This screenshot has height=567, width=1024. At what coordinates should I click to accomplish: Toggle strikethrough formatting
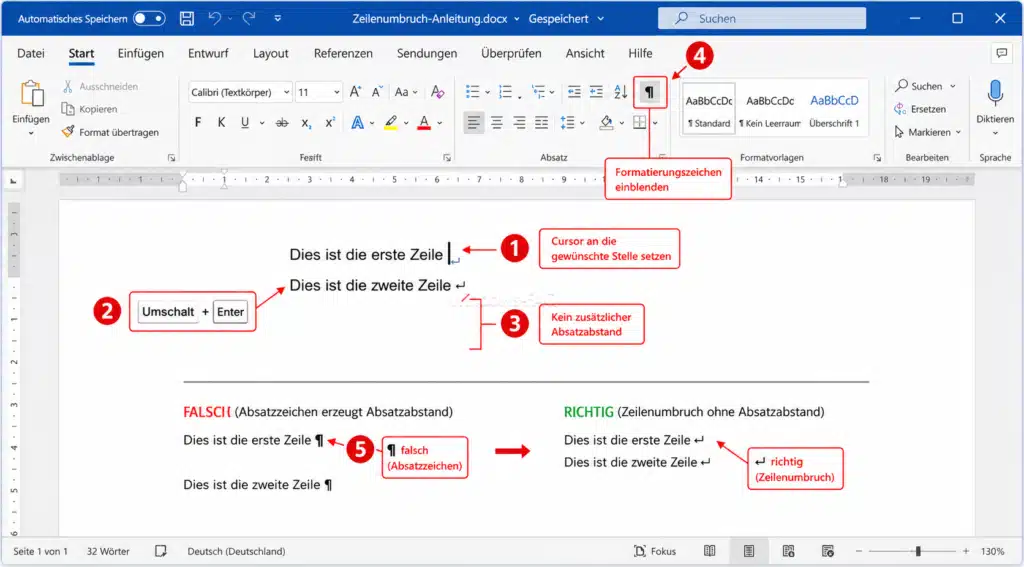point(282,122)
